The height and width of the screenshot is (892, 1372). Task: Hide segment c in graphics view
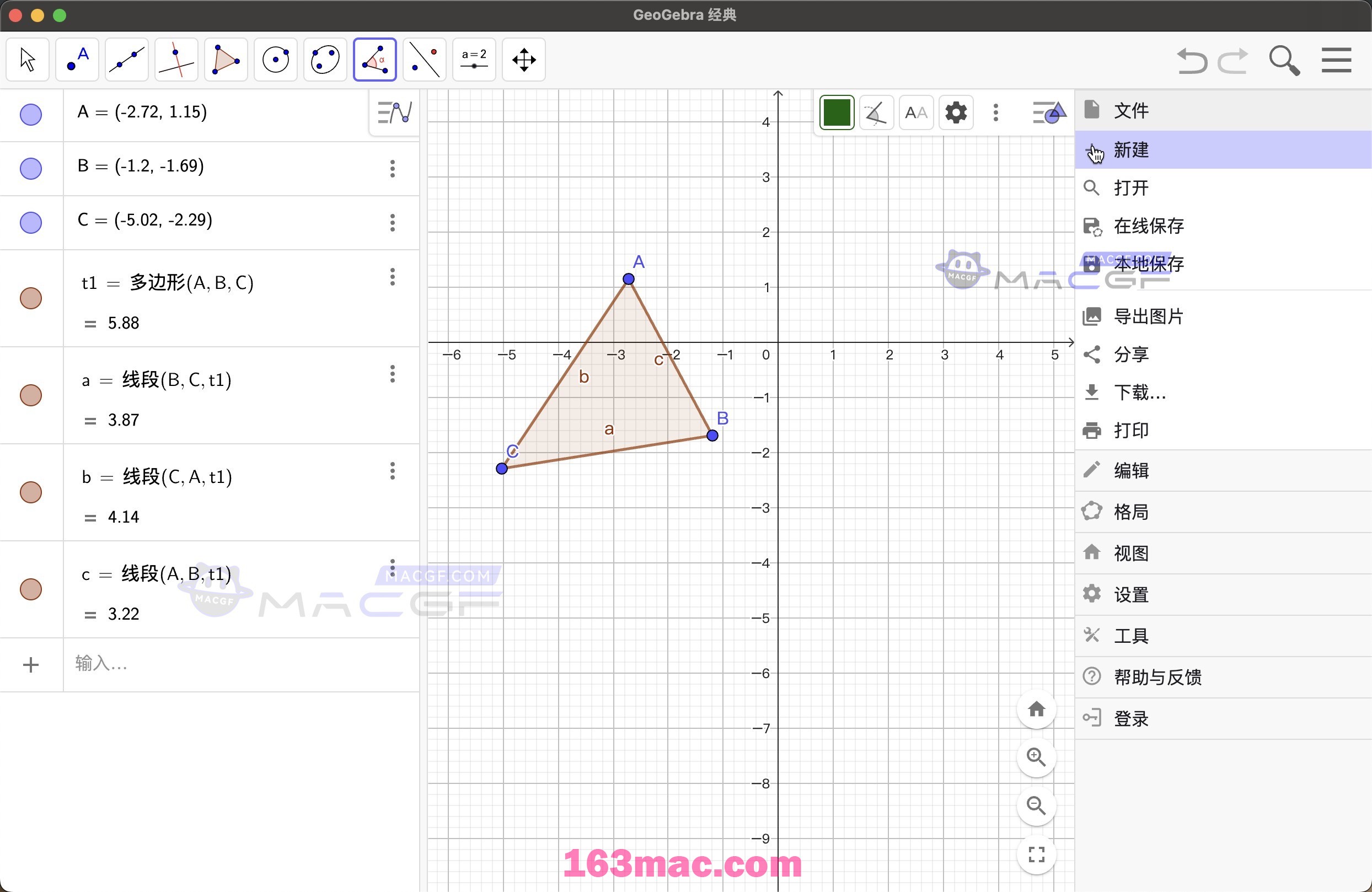[30, 589]
